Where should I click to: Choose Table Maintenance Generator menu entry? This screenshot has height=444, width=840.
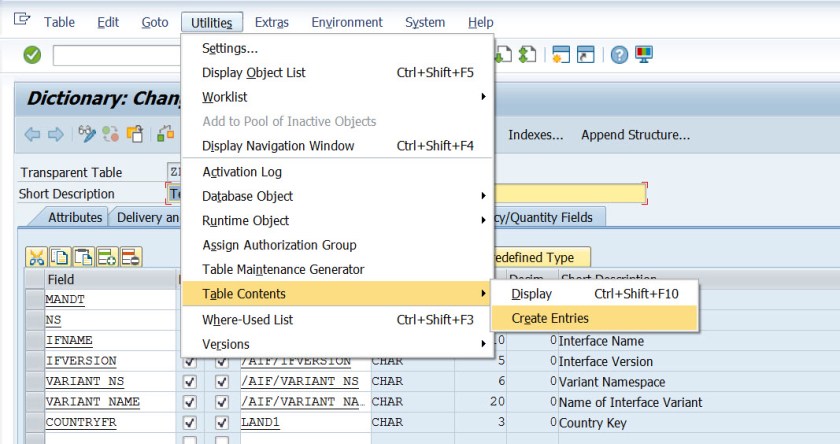point(283,269)
